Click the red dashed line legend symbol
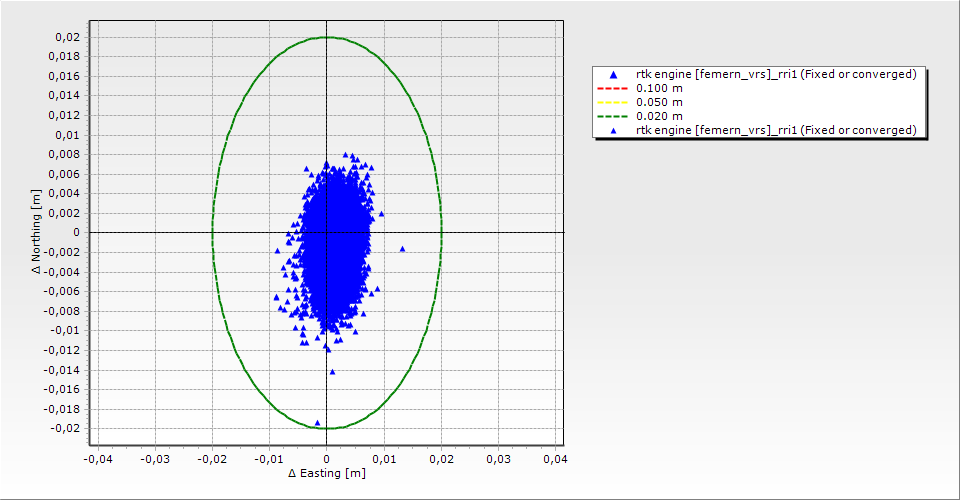The width and height of the screenshot is (960, 500). pos(614,89)
